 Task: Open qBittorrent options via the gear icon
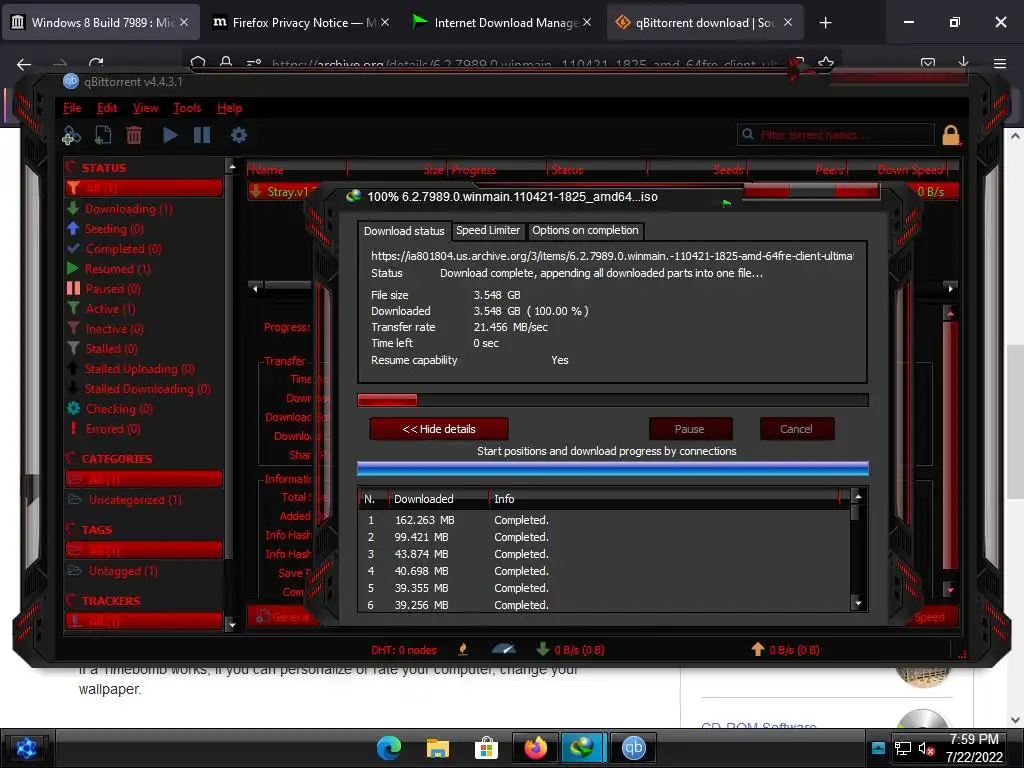tap(239, 135)
